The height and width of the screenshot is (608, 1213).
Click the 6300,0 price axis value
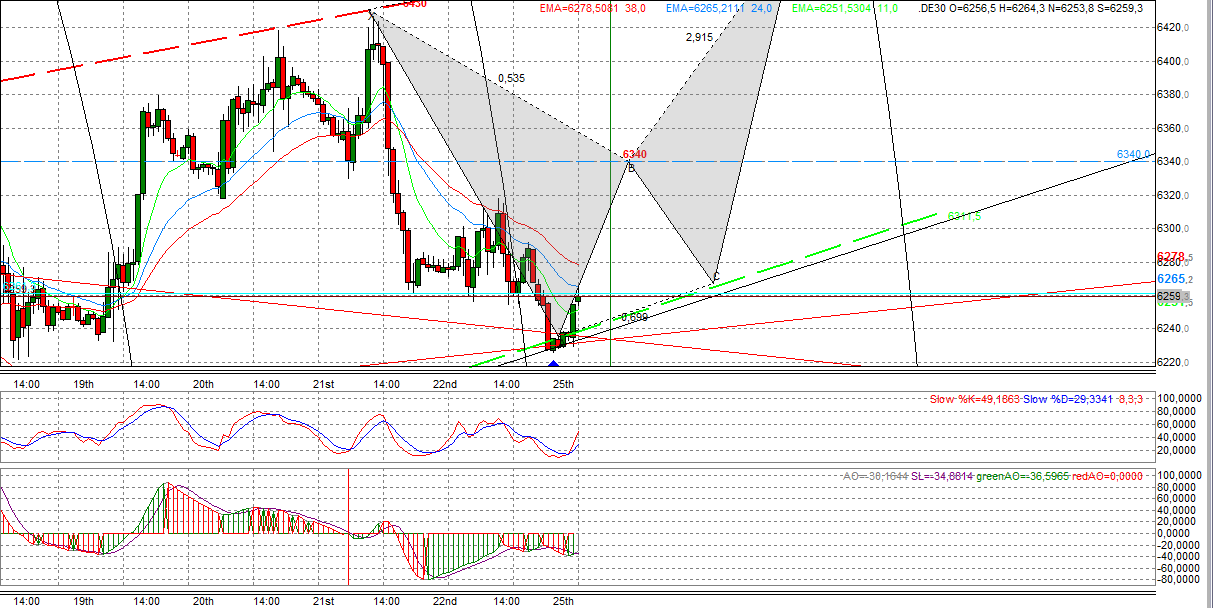[x=1172, y=228]
